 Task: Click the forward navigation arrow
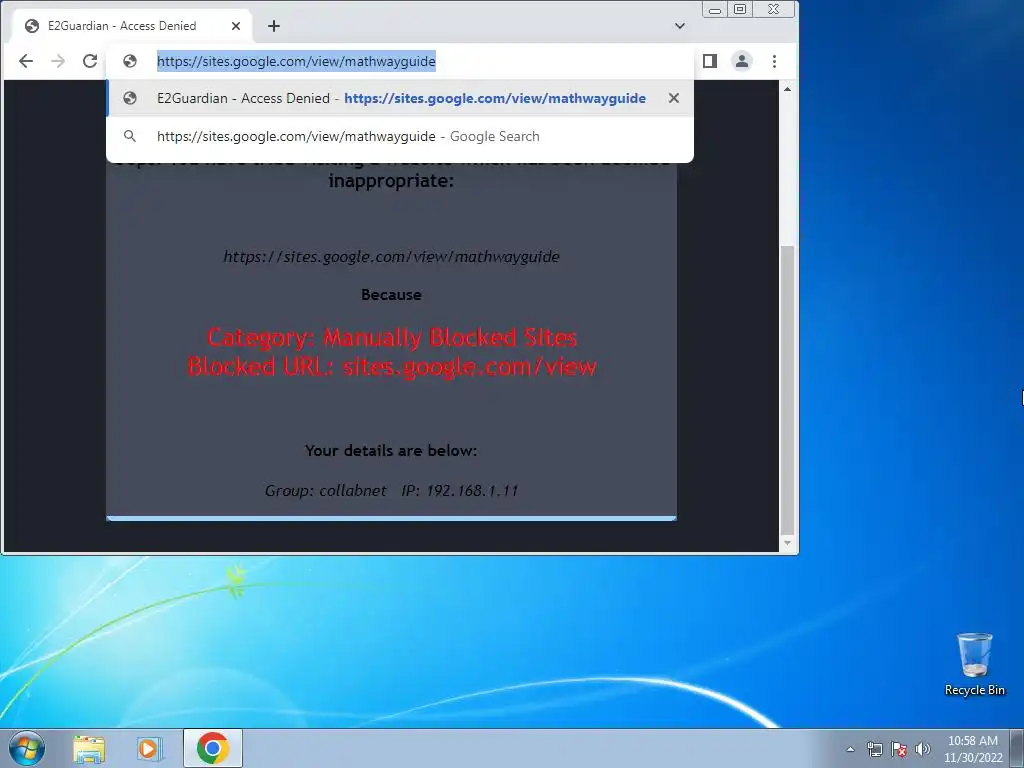click(x=58, y=61)
